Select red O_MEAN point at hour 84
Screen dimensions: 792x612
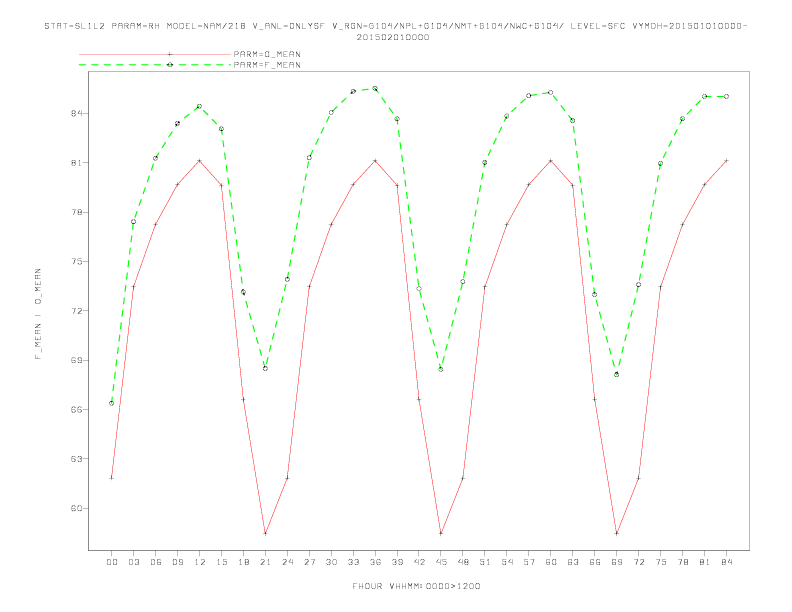(x=726, y=161)
